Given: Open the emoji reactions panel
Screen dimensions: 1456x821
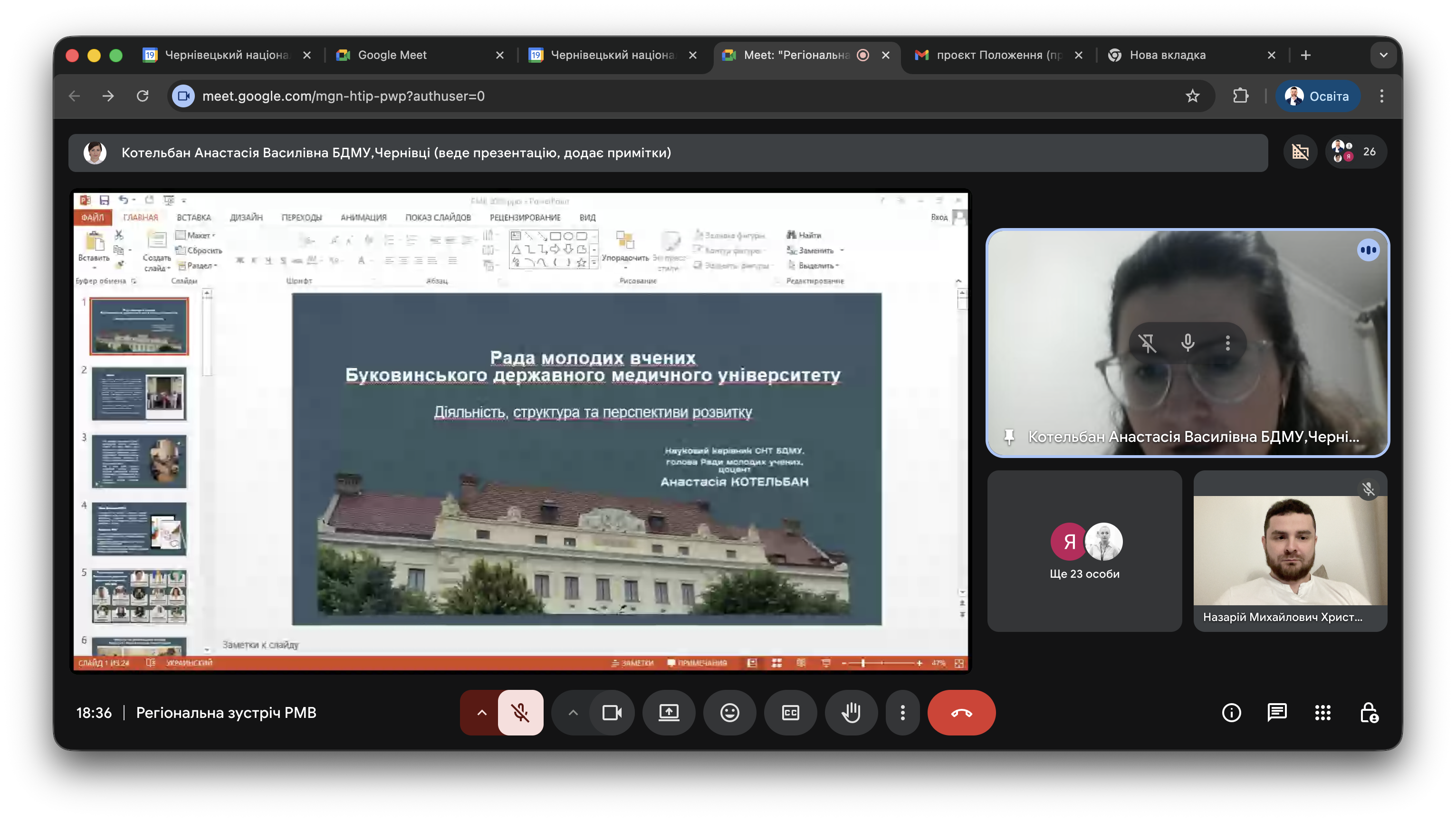Looking at the screenshot, I should pyautogui.click(x=730, y=713).
